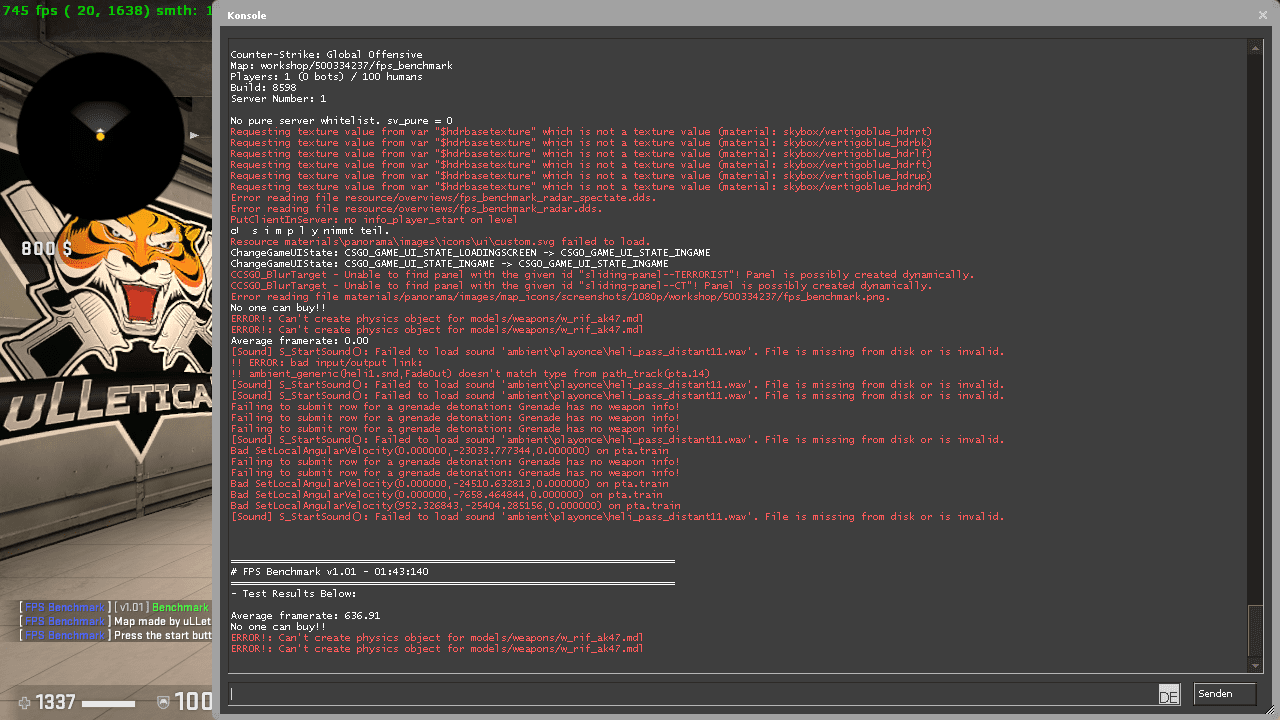Click the Senden button

point(1224,694)
